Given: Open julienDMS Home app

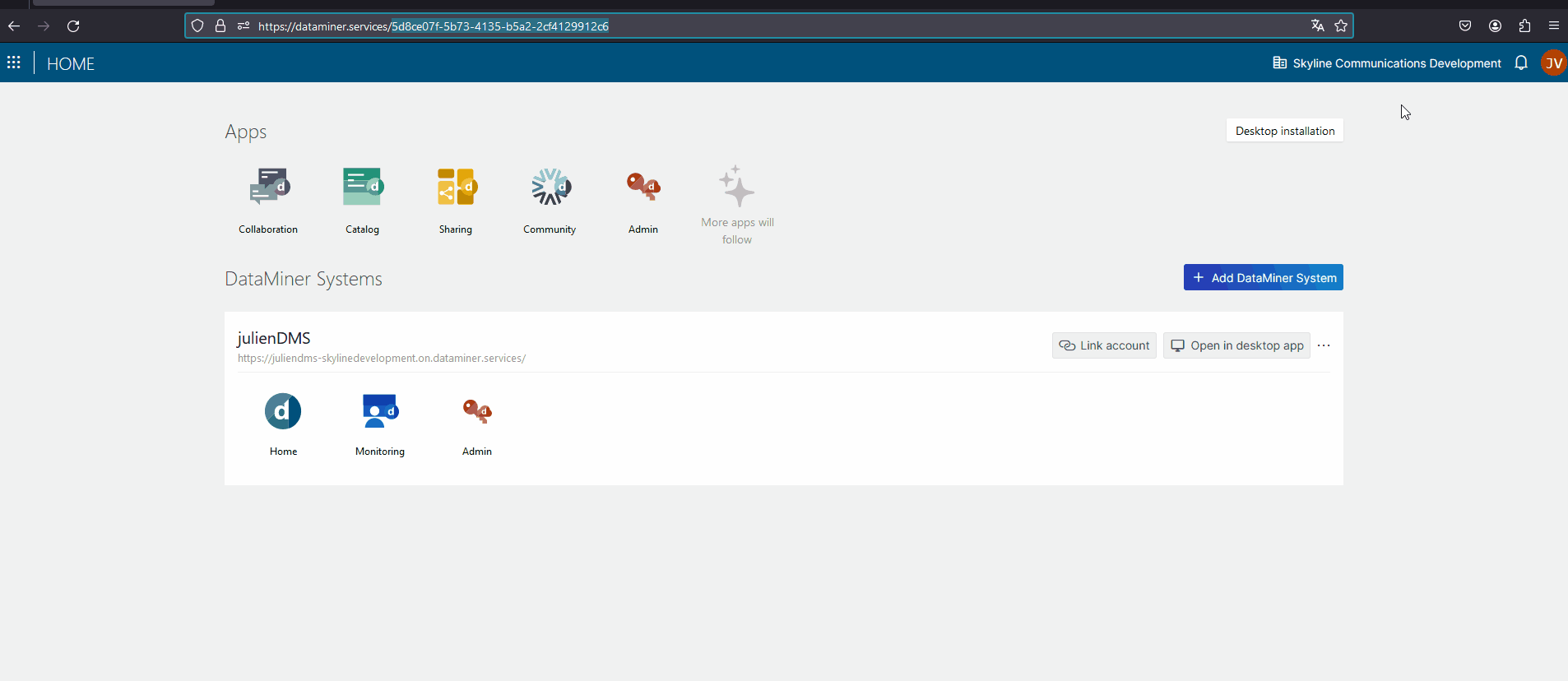Looking at the screenshot, I should click(283, 424).
